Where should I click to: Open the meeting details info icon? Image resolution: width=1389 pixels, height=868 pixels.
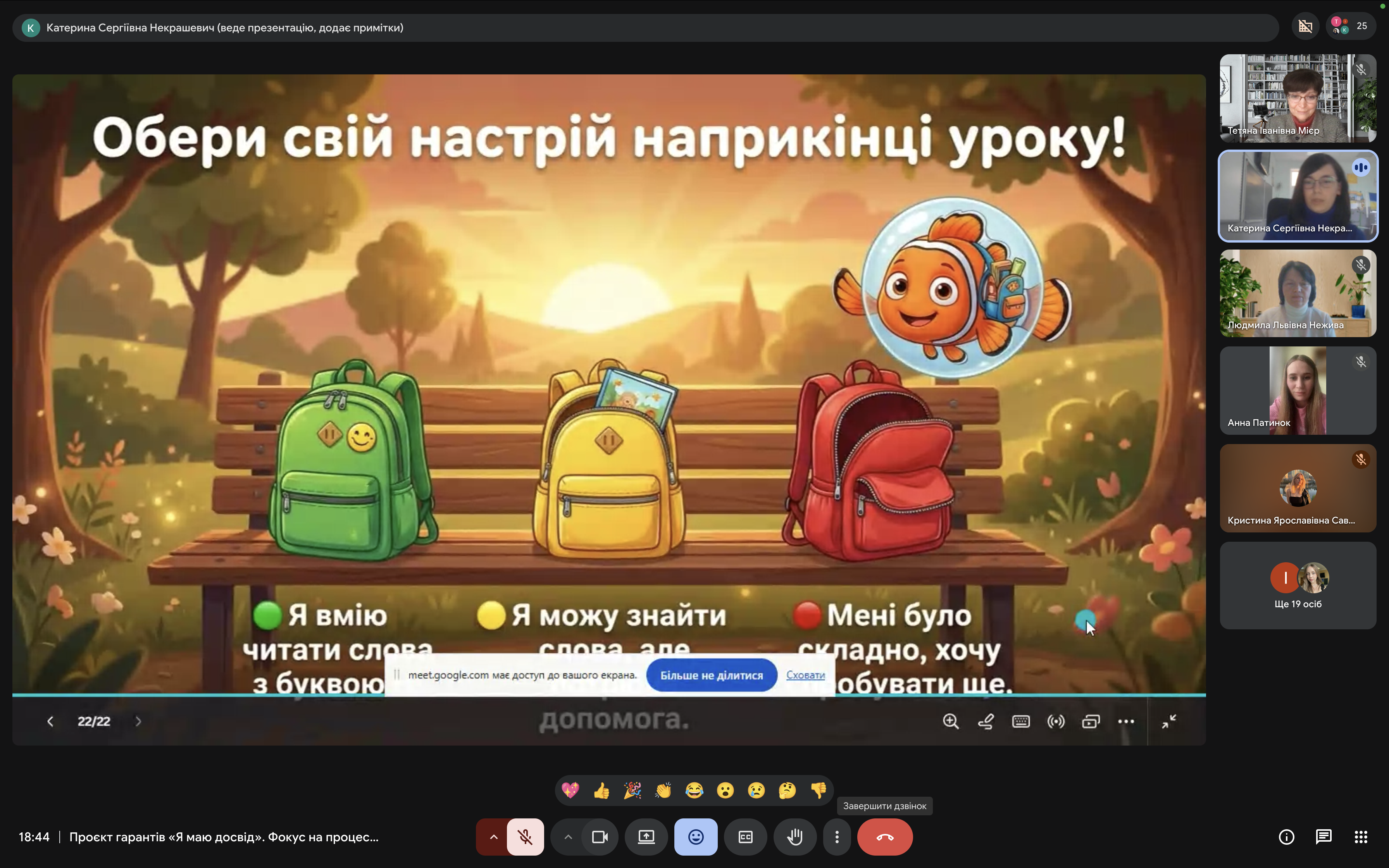point(1286,837)
